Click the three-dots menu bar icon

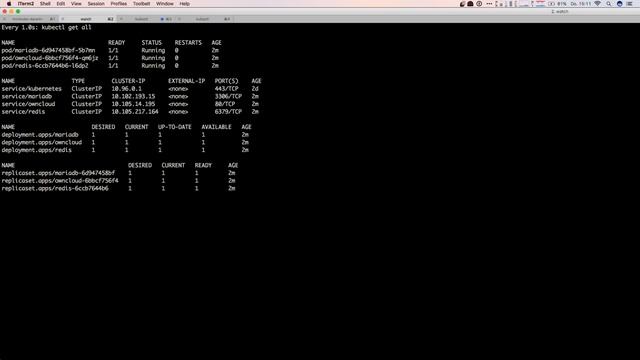(x=489, y=4)
